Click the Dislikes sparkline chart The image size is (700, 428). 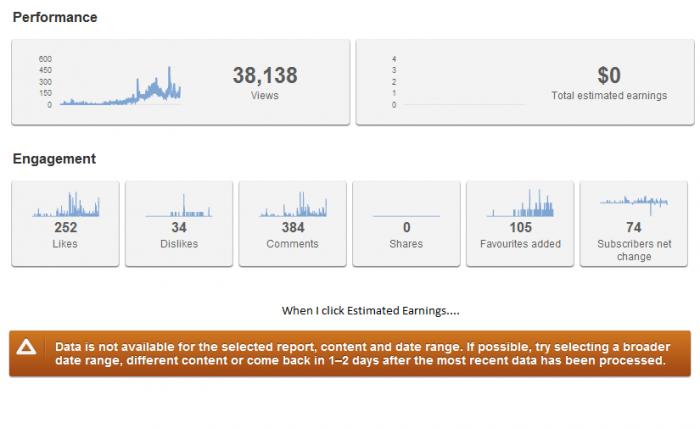(x=179, y=206)
